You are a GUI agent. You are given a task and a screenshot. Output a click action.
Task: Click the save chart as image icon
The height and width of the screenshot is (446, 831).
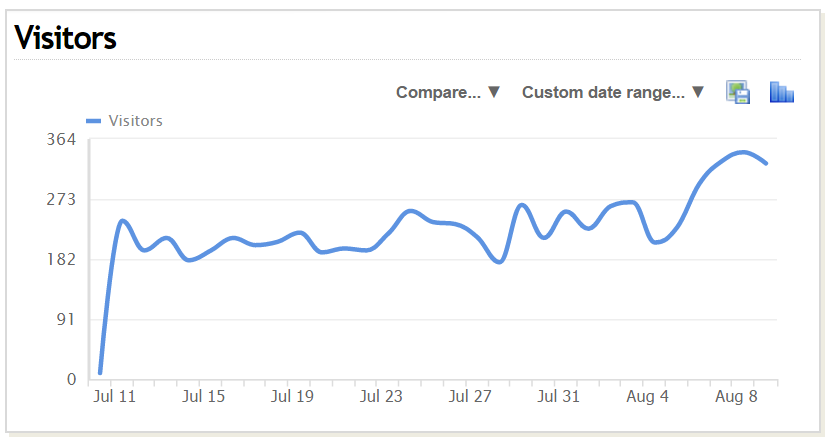point(738,93)
